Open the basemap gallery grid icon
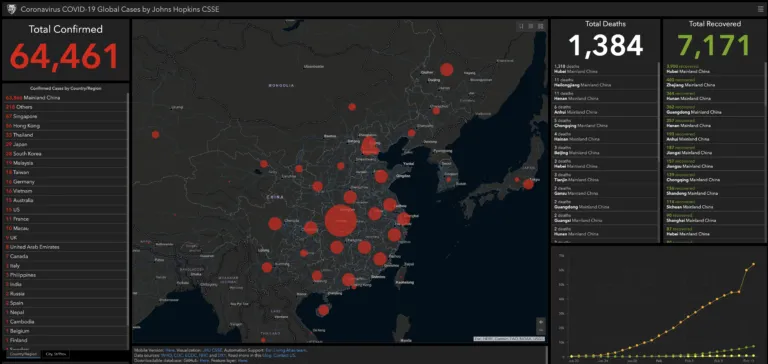The height and width of the screenshot is (364, 768). [x=540, y=26]
